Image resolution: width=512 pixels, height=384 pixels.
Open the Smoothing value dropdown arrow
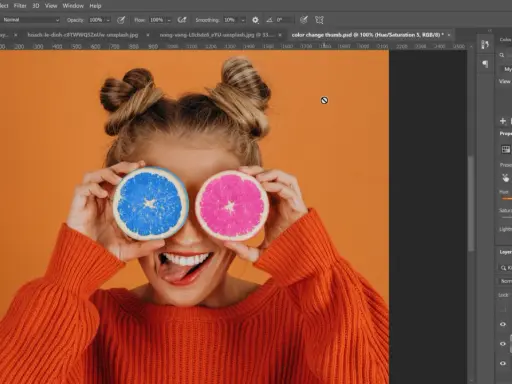click(243, 20)
